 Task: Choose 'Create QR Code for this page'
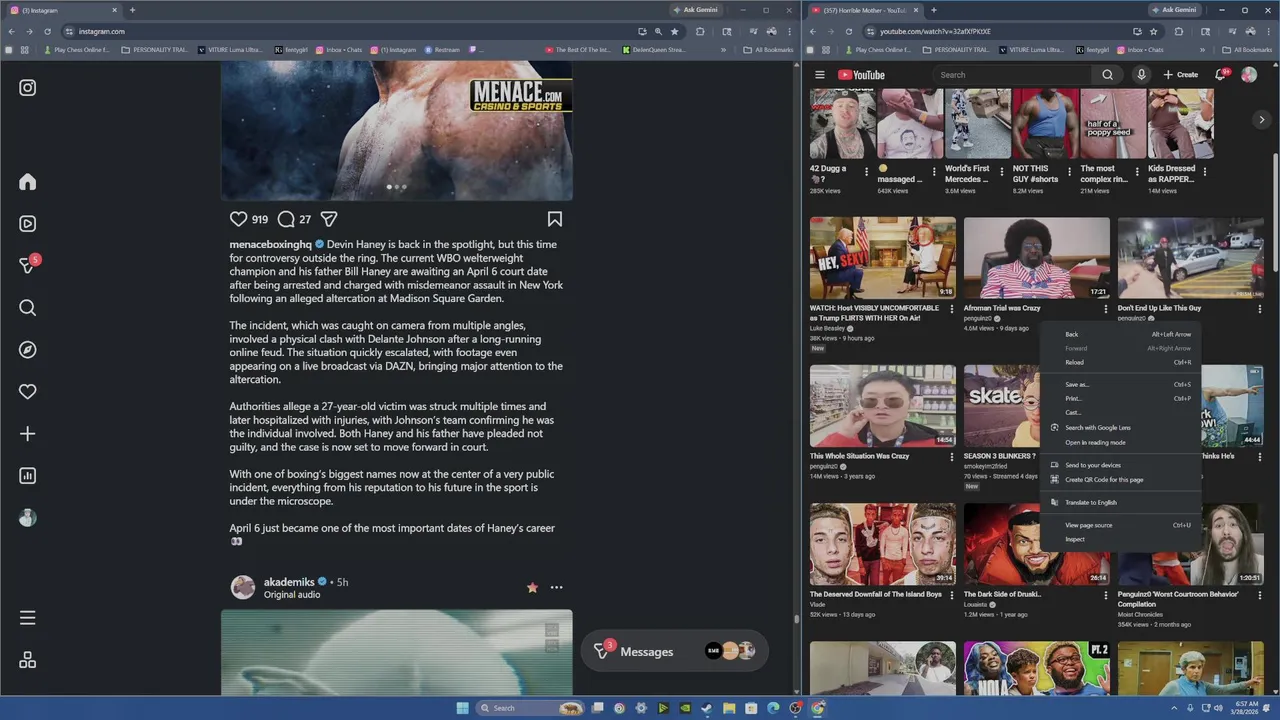point(1120,479)
